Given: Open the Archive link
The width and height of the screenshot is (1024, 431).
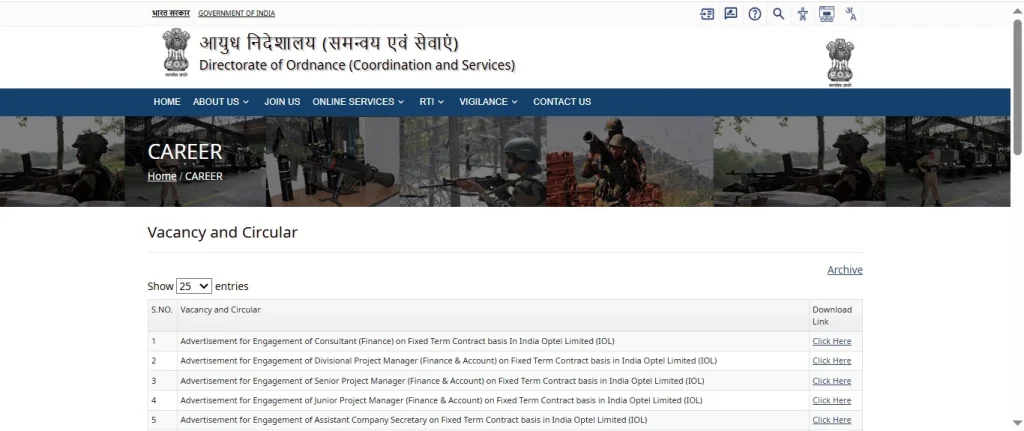Looking at the screenshot, I should click(x=844, y=270).
